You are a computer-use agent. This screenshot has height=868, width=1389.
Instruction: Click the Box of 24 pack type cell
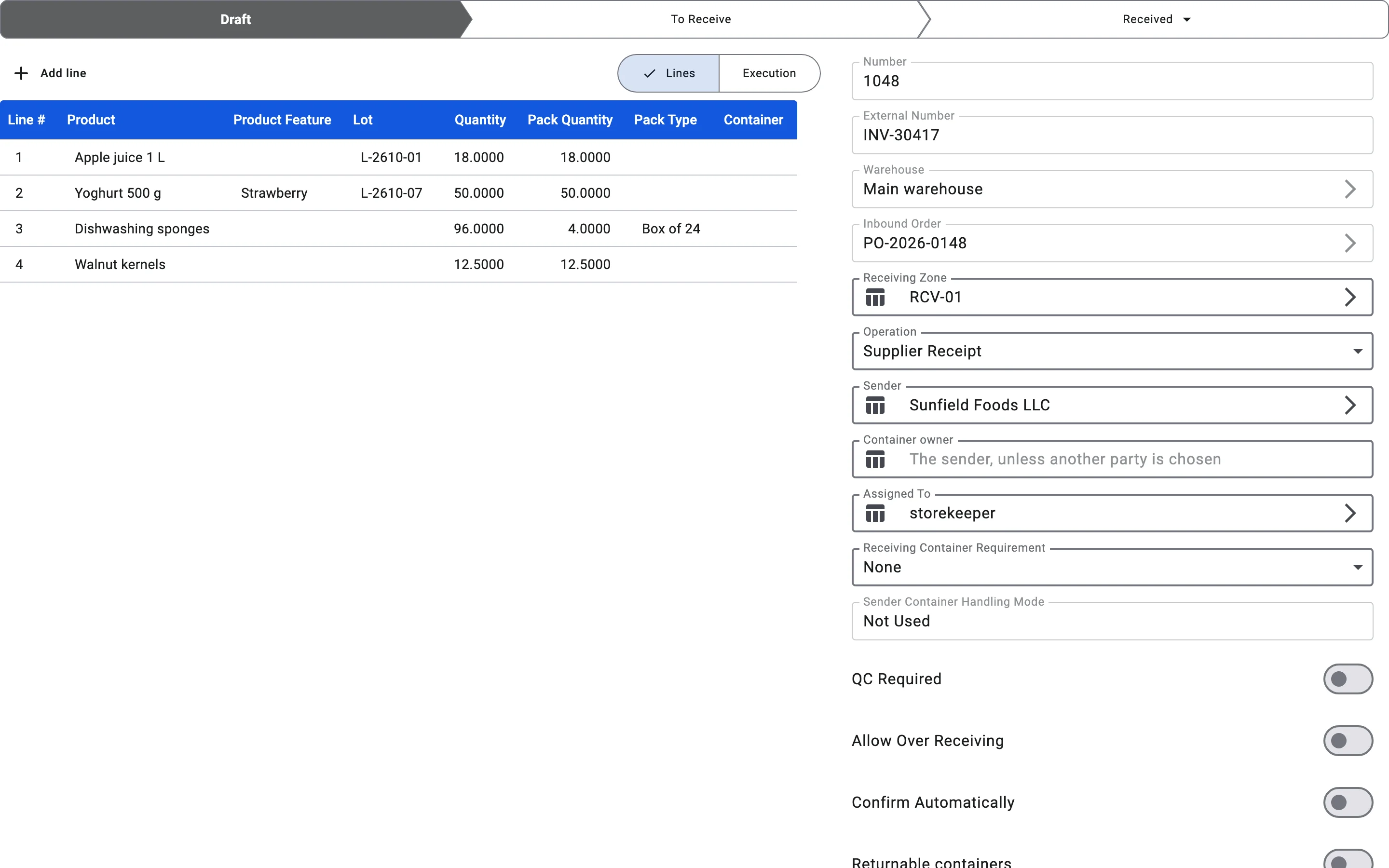point(670,229)
